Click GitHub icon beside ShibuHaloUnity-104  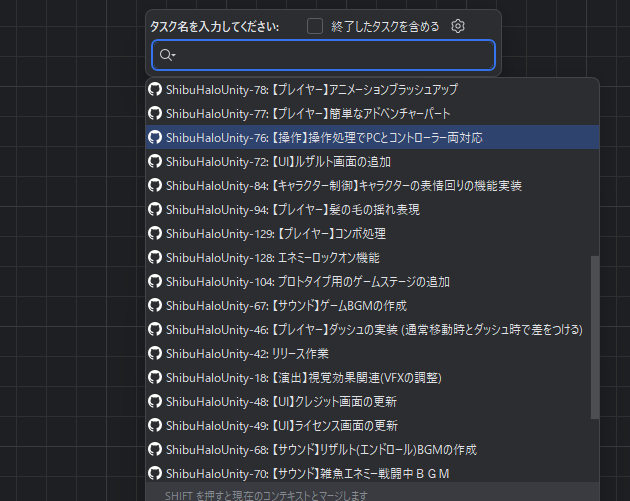(x=155, y=282)
